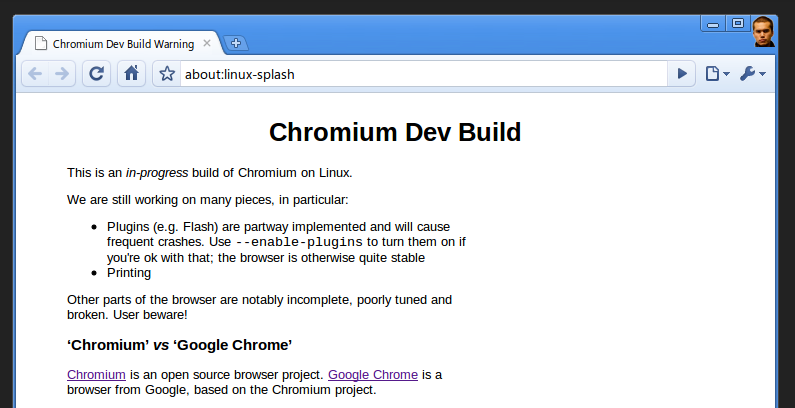Click the 'User beware!' text
The width and height of the screenshot is (795, 408).
[x=150, y=315]
